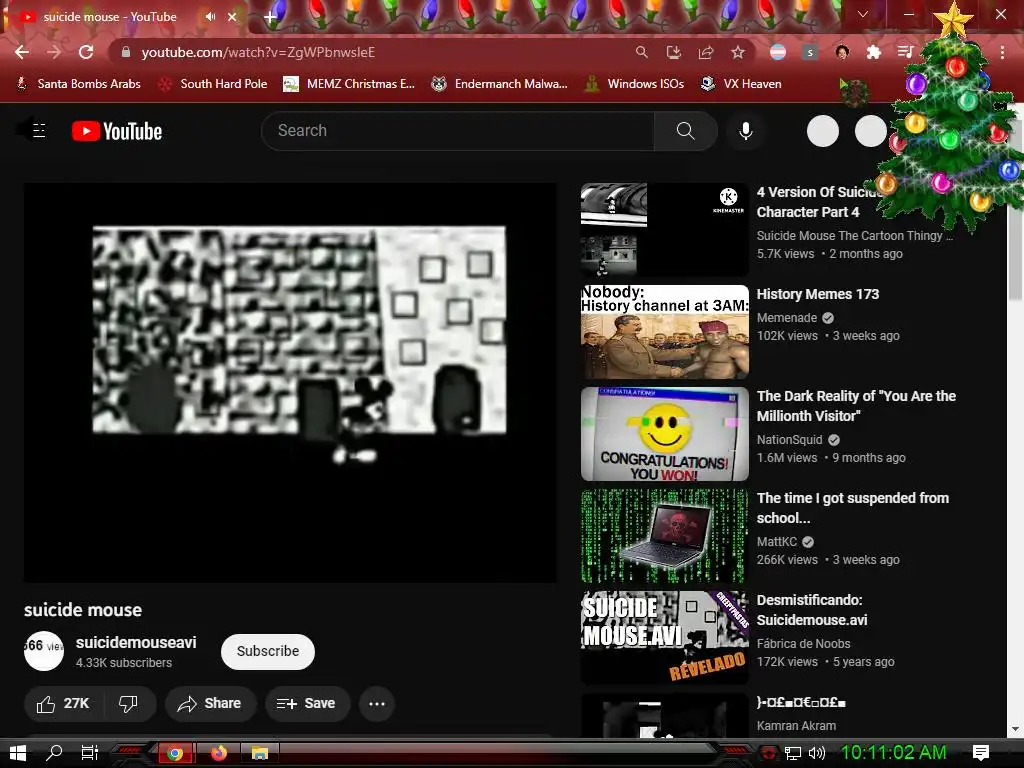Like the video with thumbs up

(x=63, y=703)
